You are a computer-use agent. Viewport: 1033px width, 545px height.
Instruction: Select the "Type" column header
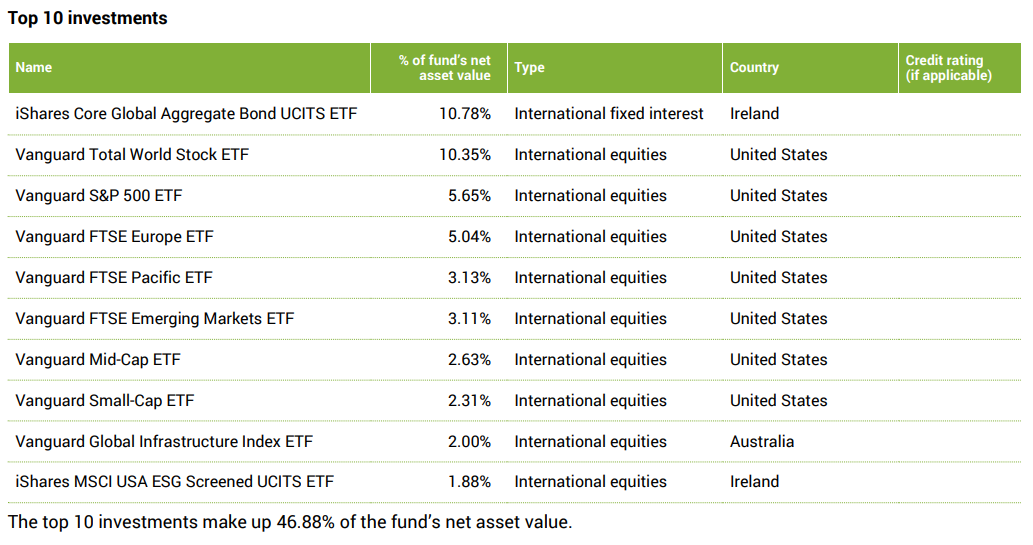click(529, 67)
